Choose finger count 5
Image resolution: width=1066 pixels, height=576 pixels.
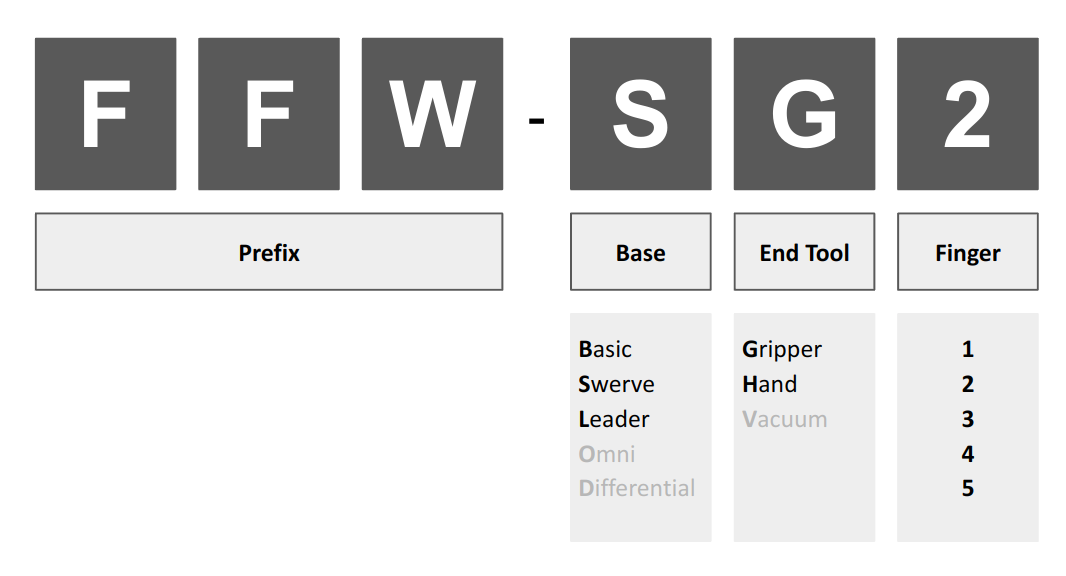(967, 488)
